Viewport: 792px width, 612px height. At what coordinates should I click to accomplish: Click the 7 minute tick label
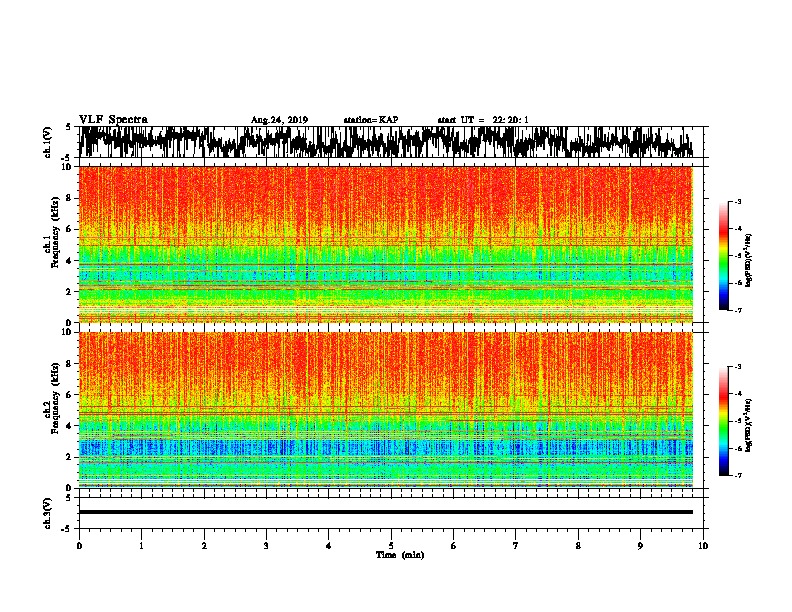[x=516, y=545]
